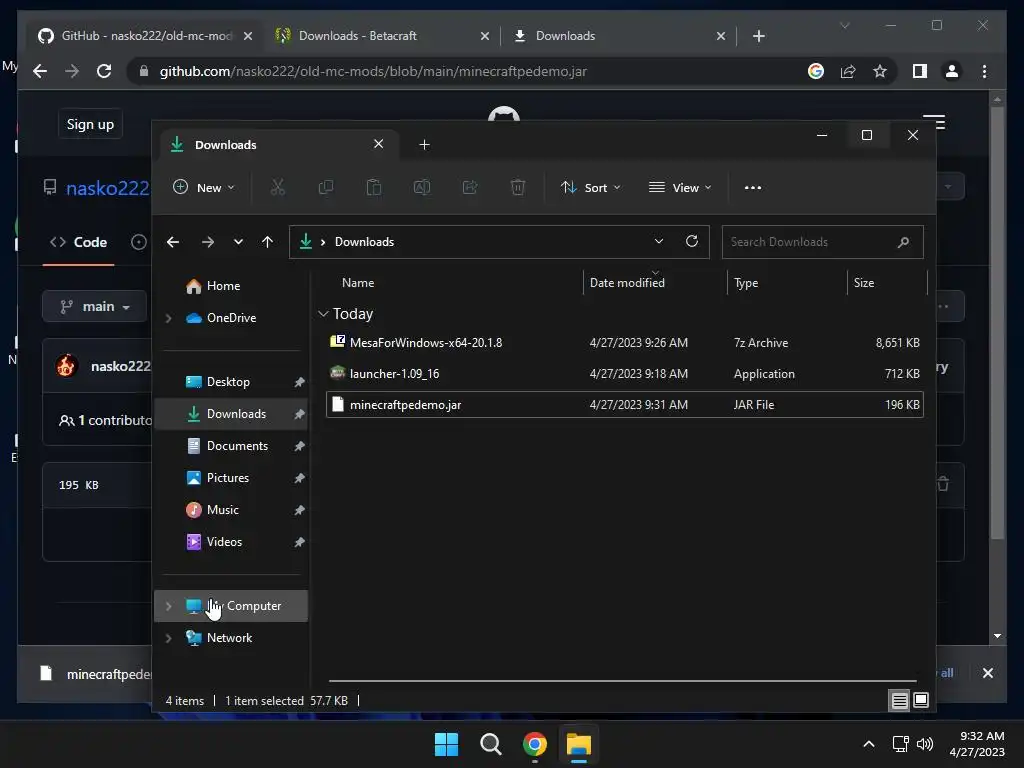This screenshot has width=1024, height=768.
Task: Click share this page icon in Chrome
Action: (848, 71)
